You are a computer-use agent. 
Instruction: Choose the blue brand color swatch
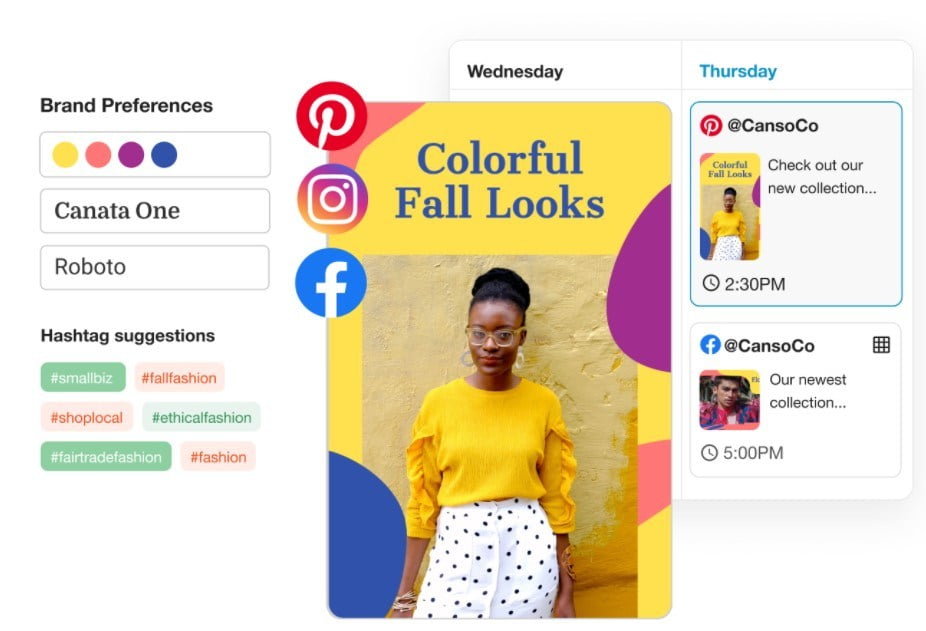click(164, 155)
